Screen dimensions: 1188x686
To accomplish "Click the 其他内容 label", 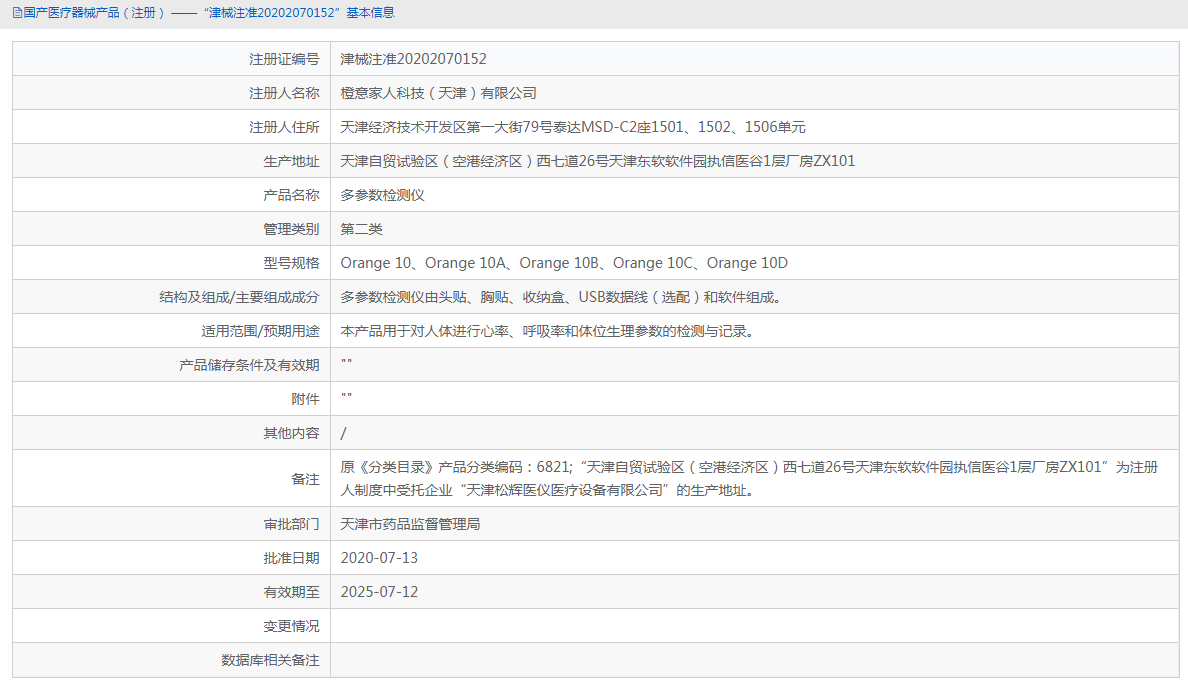I will pos(291,434).
